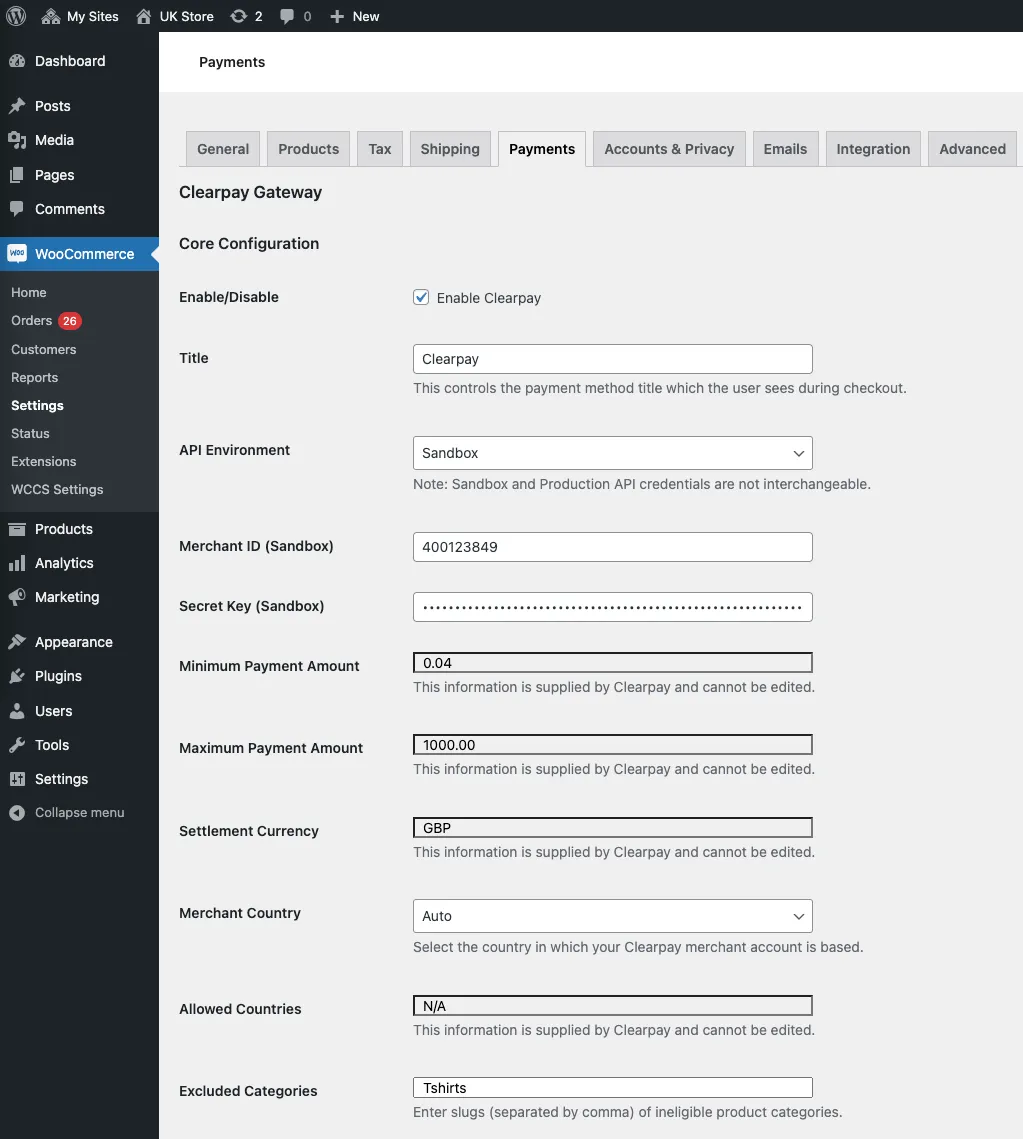Open the comments bubble icon in toolbar

coord(287,16)
